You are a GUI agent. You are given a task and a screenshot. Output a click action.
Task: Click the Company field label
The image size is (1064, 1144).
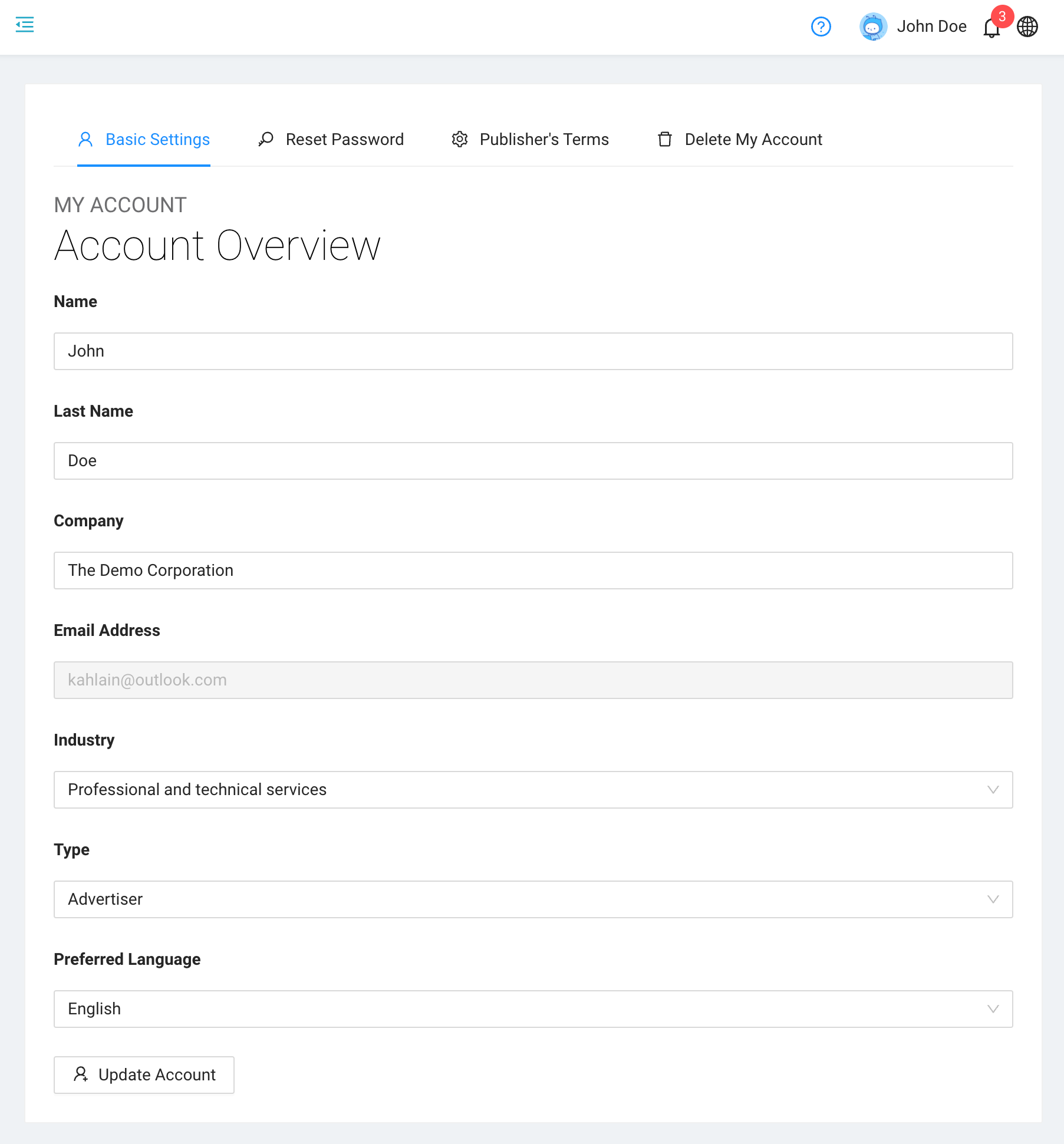click(88, 521)
